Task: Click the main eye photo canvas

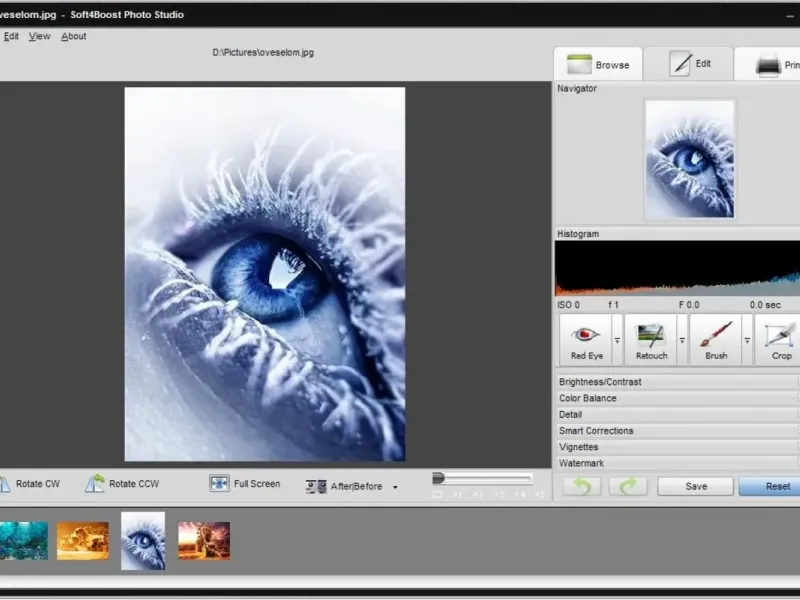Action: [265, 274]
